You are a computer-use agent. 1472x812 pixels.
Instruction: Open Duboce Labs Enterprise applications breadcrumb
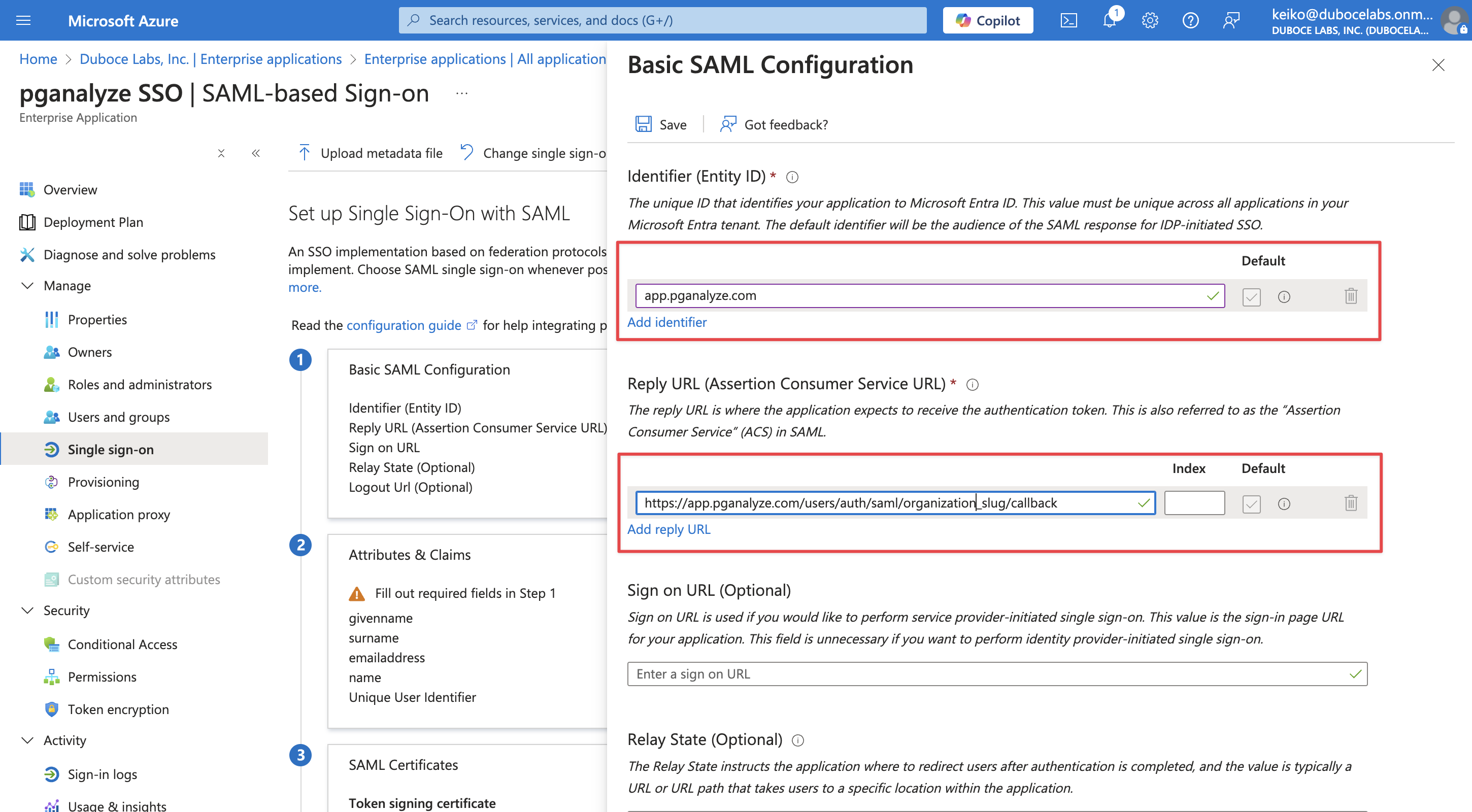[210, 59]
